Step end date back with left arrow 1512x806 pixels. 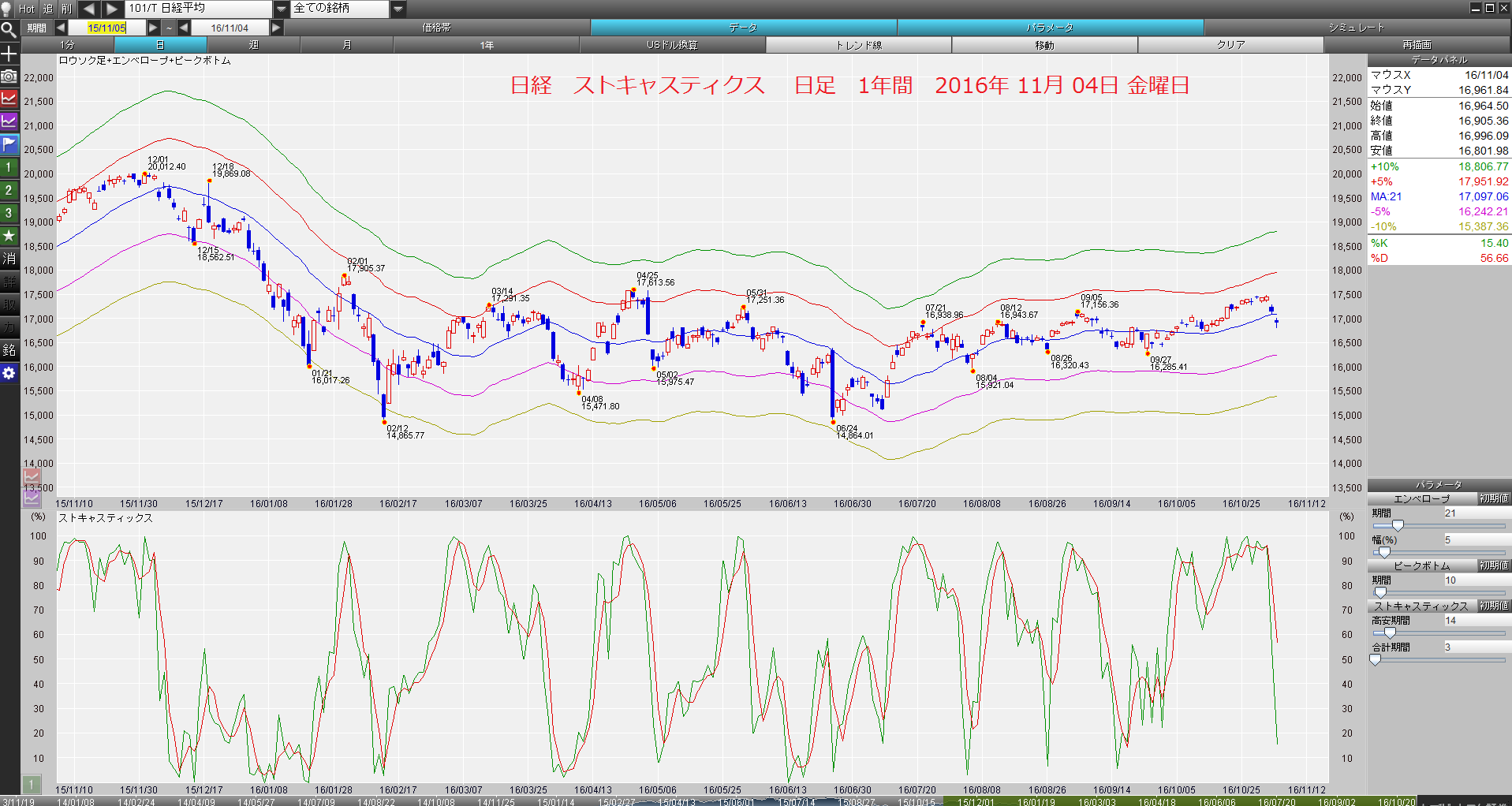click(184, 28)
